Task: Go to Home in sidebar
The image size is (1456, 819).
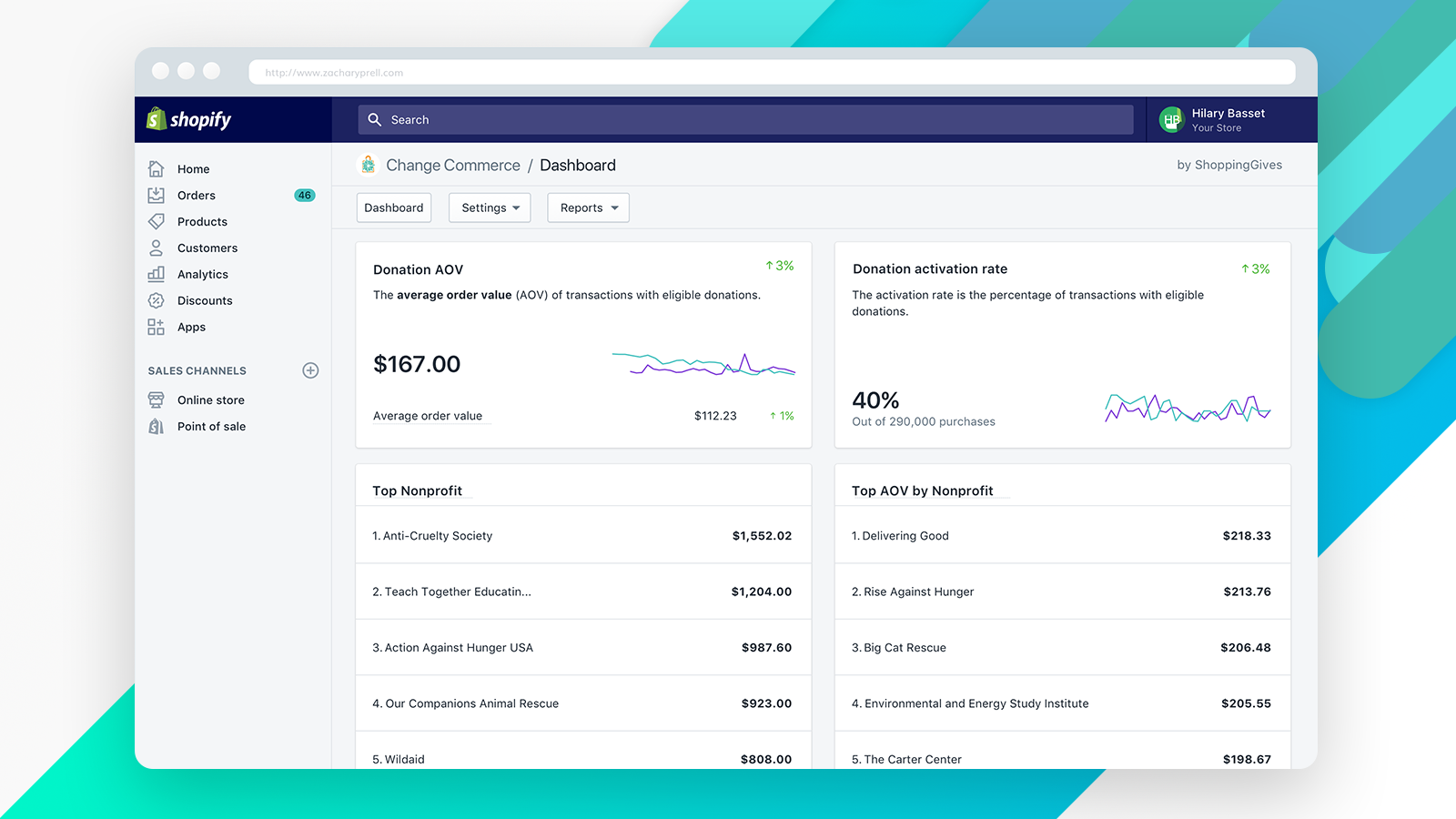Action: click(x=193, y=169)
